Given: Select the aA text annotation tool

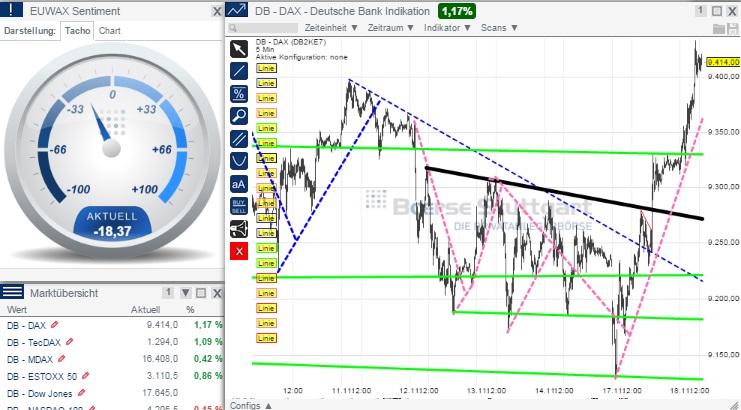Looking at the screenshot, I should (239, 184).
